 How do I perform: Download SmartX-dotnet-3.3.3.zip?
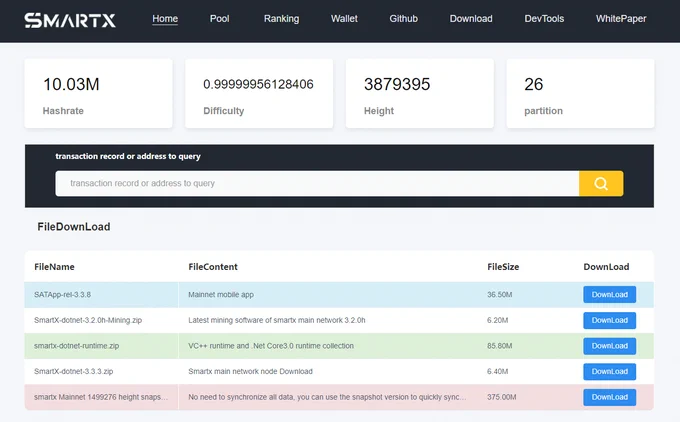coord(609,371)
